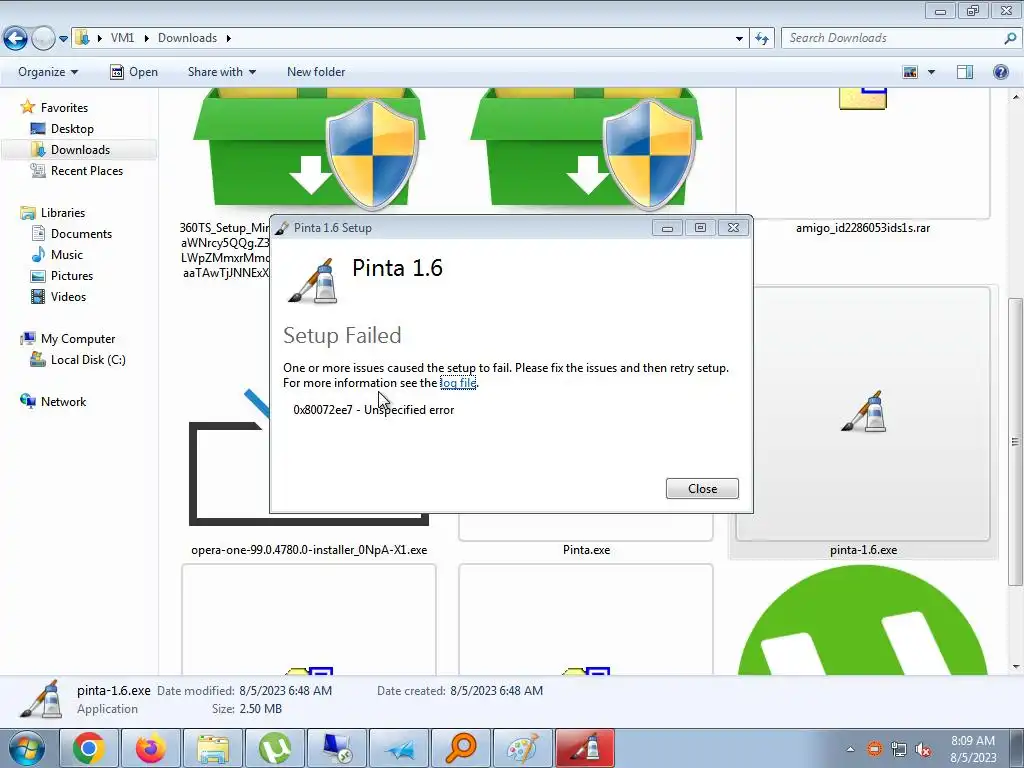Expand the address bar history dropdown
This screenshot has height=768, width=1024.
(739, 39)
